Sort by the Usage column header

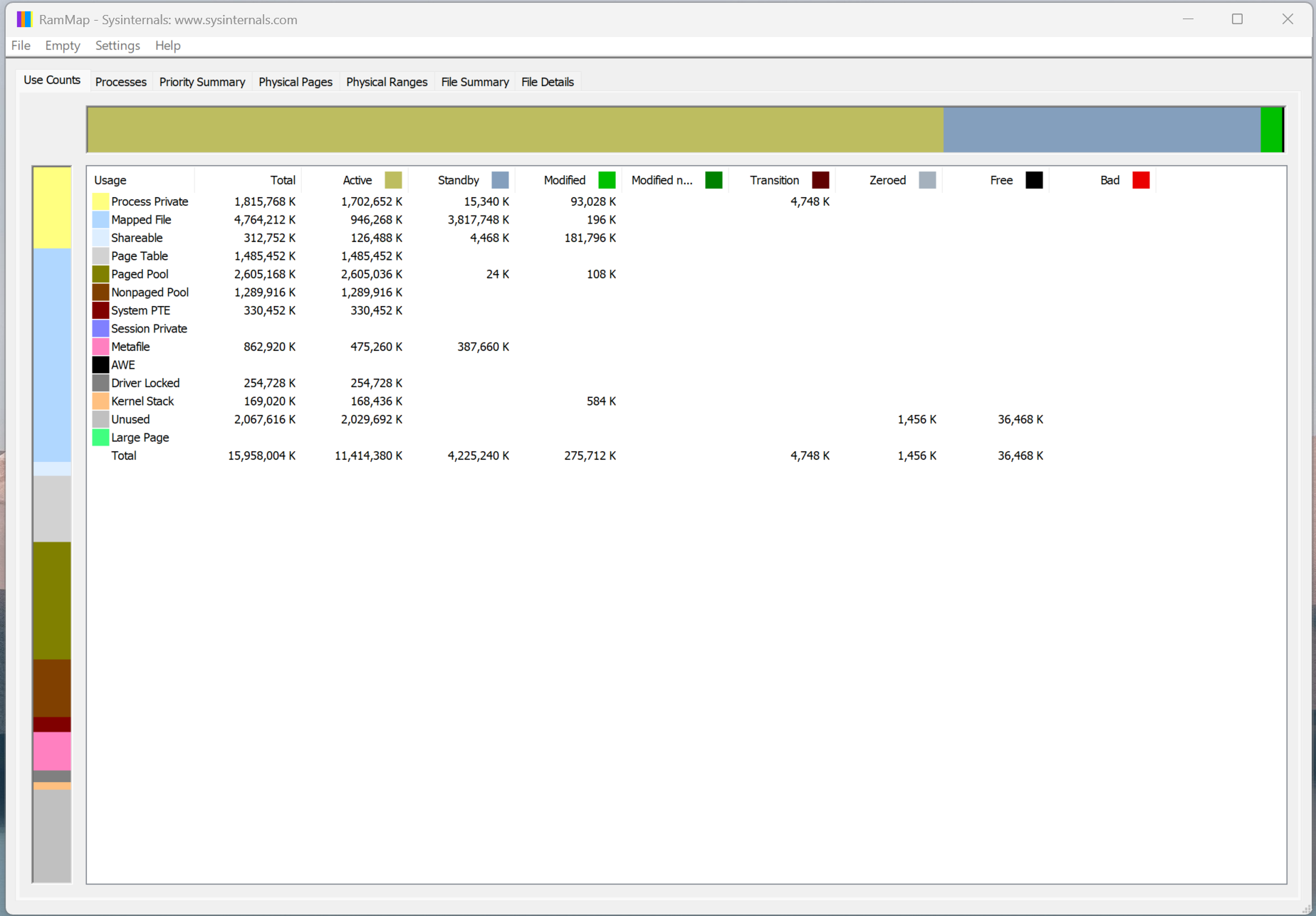(141, 180)
